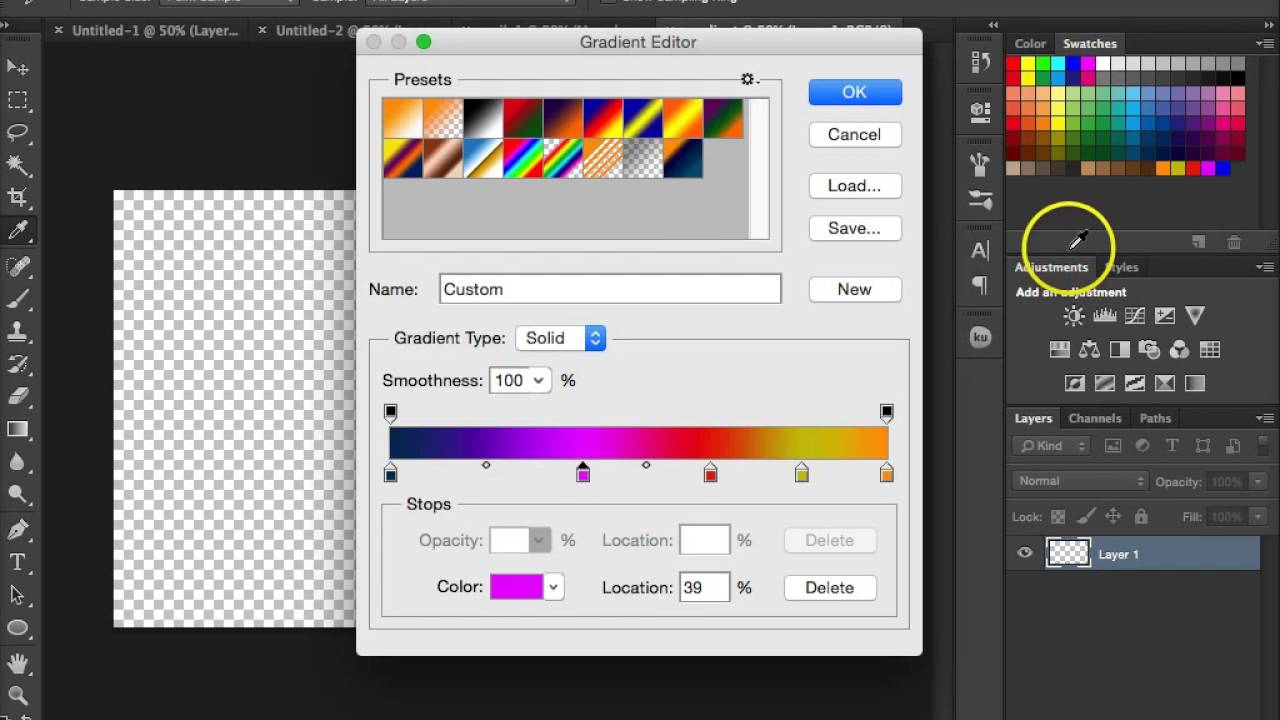This screenshot has width=1280, height=720.
Task: Delete the selected color stop
Action: (829, 588)
